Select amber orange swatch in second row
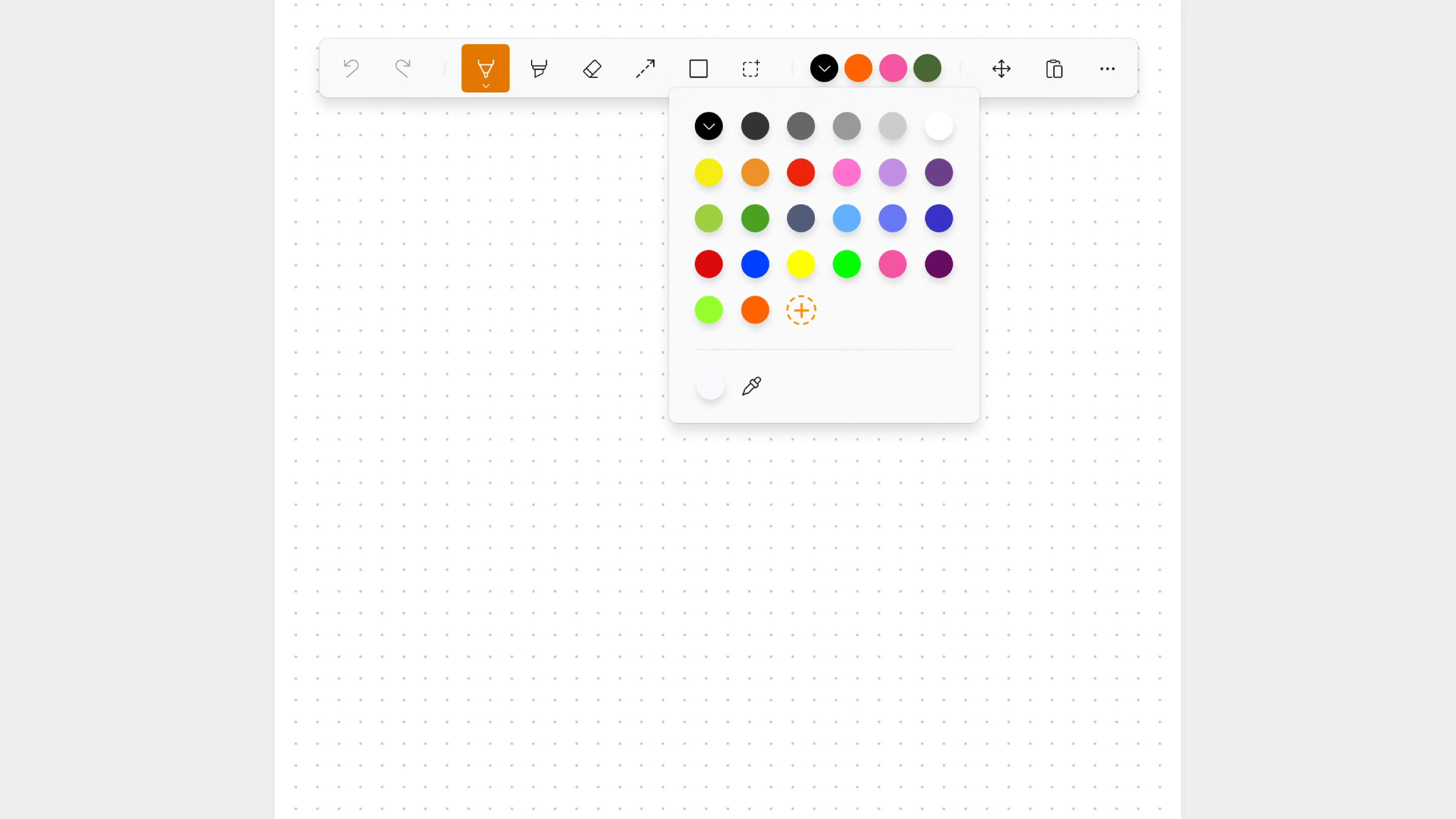This screenshot has width=1456, height=819. coord(755,172)
